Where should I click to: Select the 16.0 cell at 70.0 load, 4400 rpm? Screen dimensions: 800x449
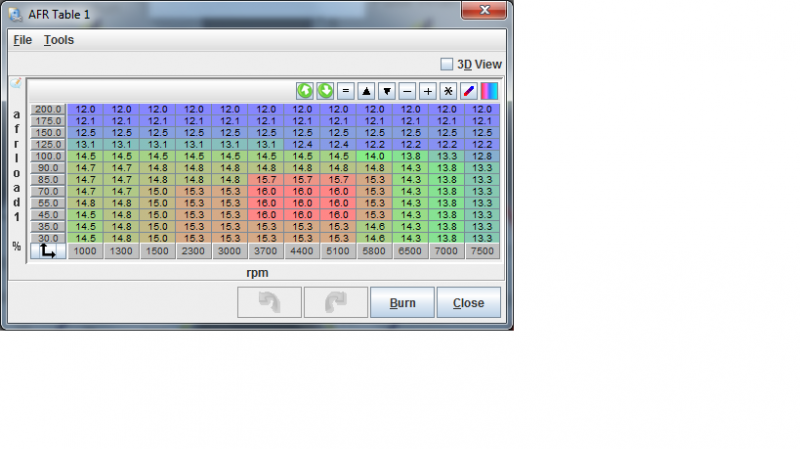pos(302,191)
